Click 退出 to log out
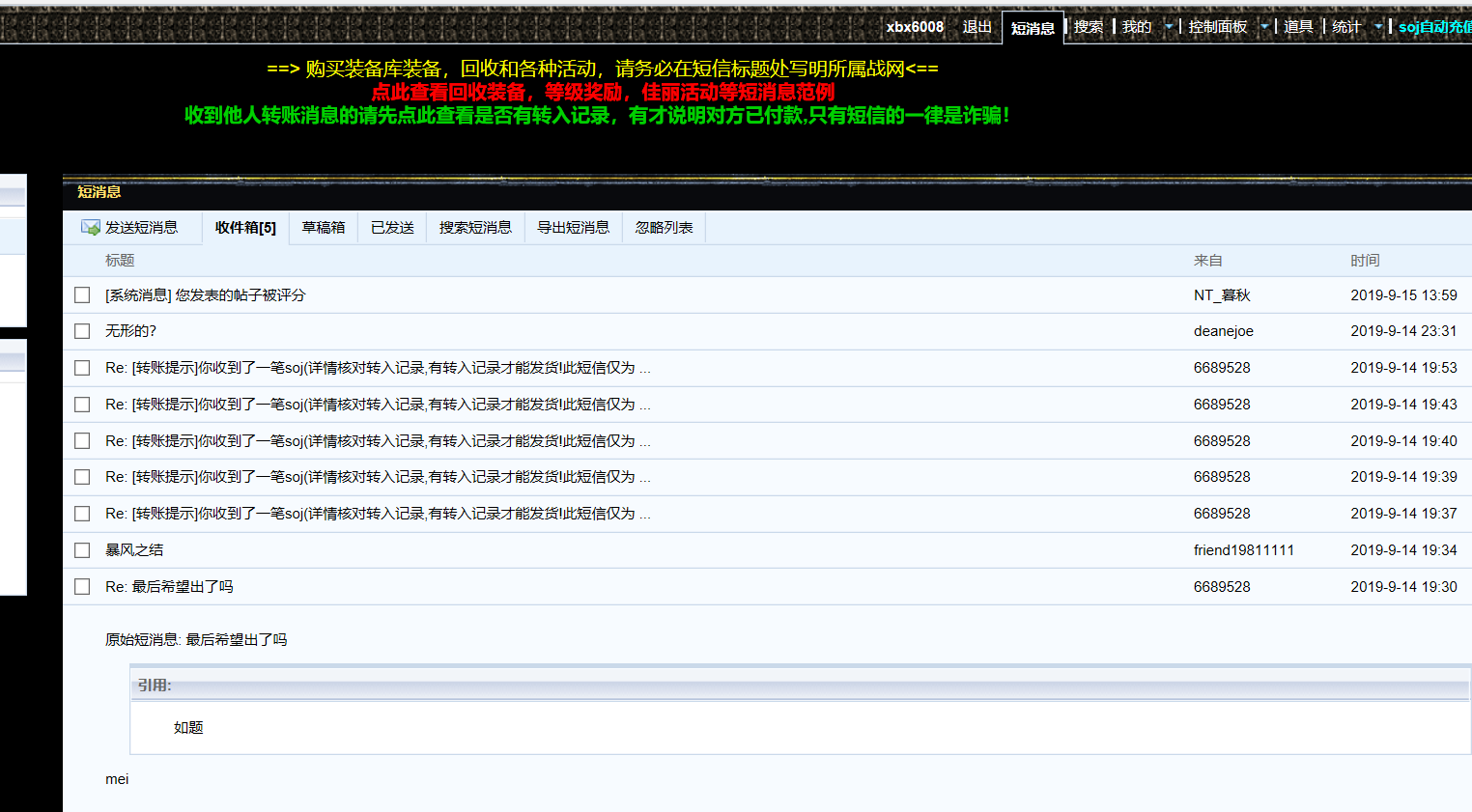The height and width of the screenshot is (812, 1472). [977, 27]
